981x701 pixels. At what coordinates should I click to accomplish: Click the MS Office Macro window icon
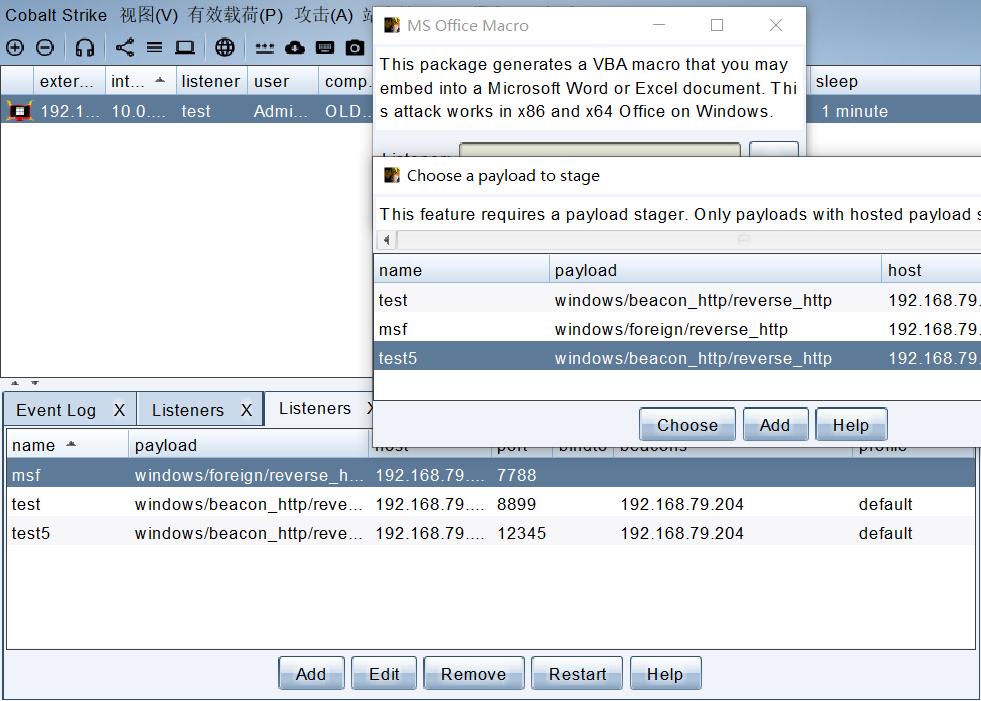[x=392, y=25]
